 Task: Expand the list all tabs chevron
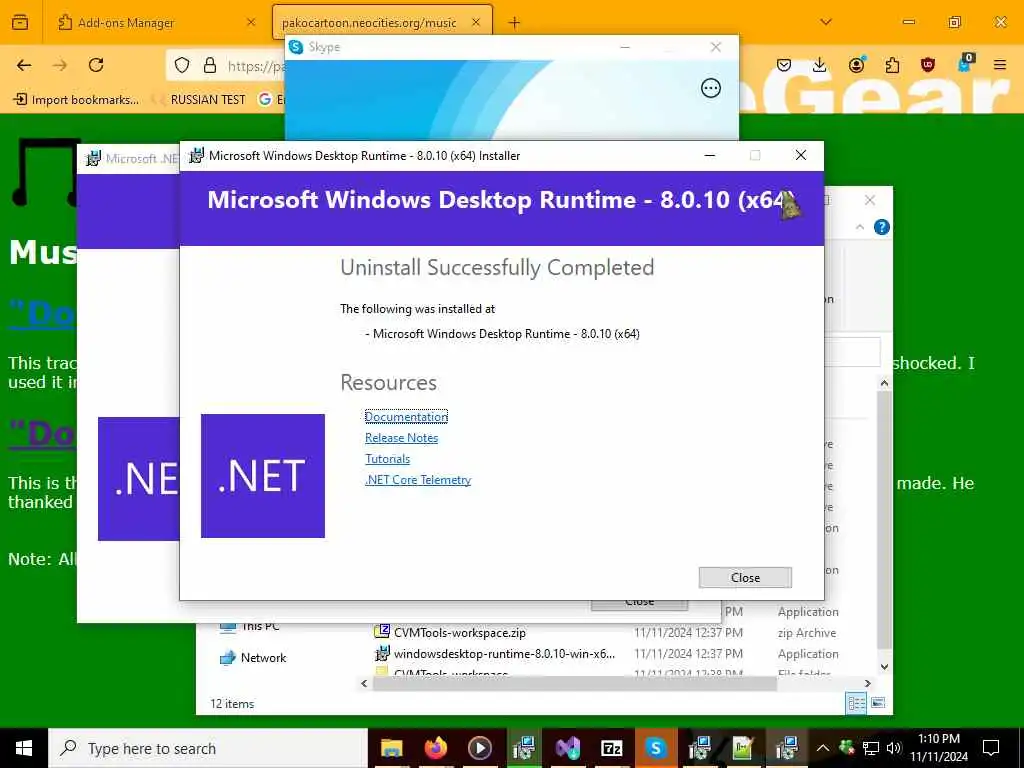pos(826,22)
